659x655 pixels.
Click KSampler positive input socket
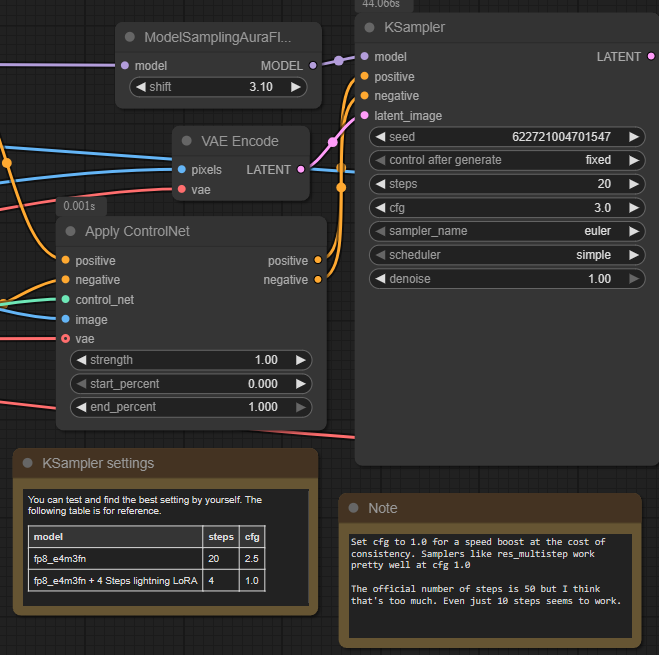coord(365,76)
